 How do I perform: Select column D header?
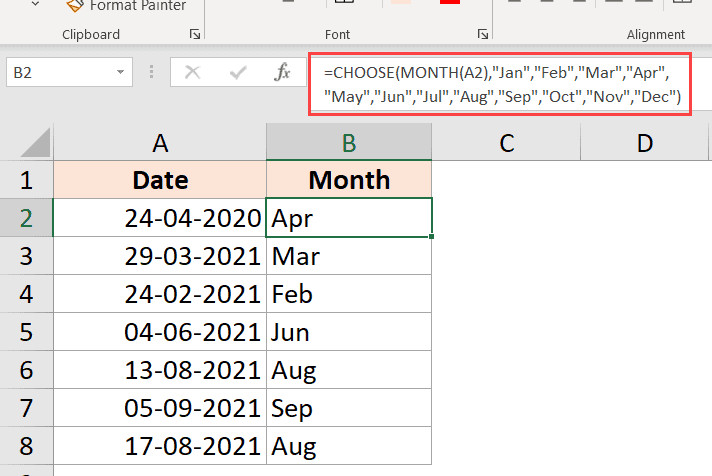coord(646,143)
